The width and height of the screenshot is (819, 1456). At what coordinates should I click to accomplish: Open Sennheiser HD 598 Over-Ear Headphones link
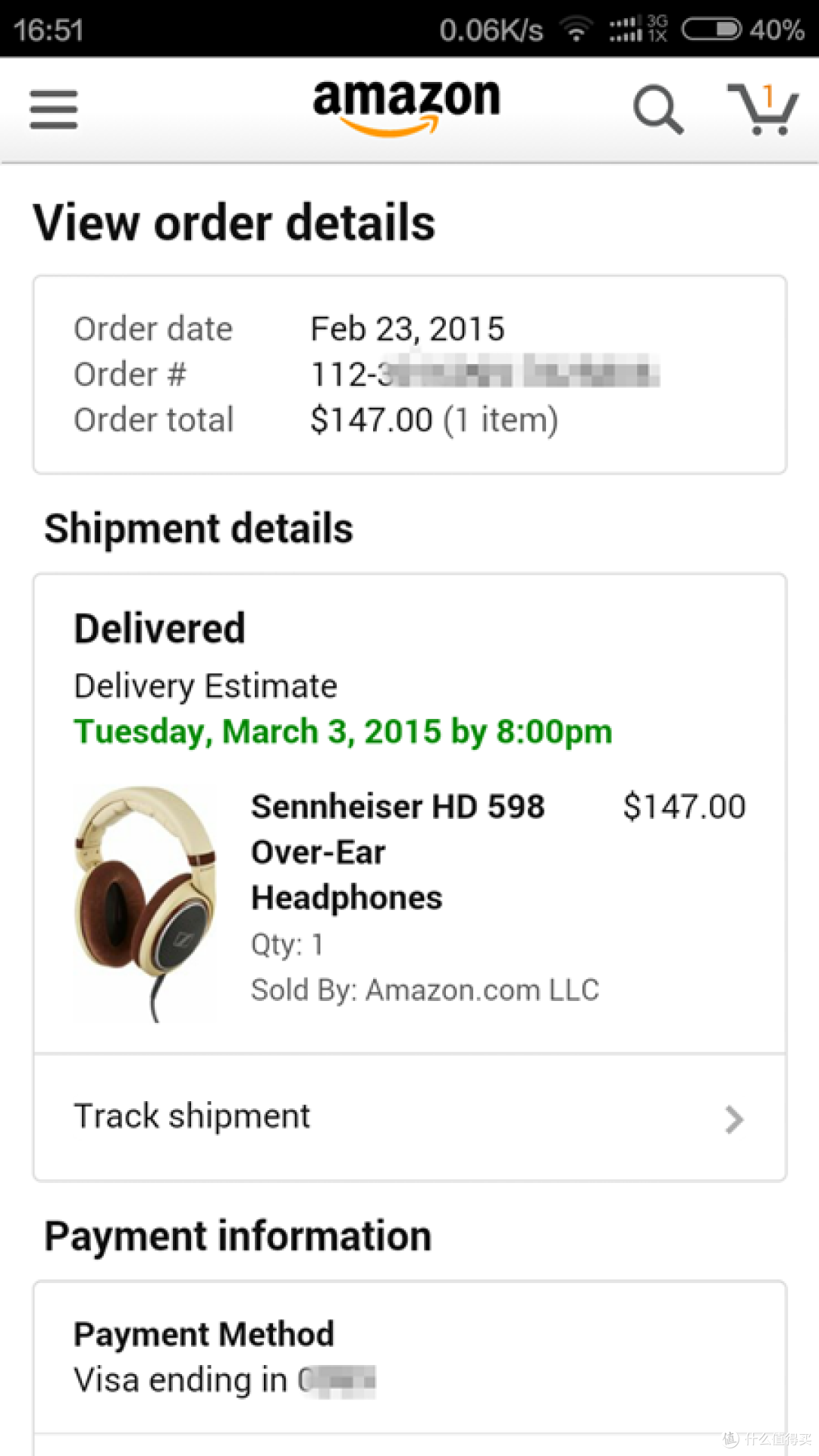click(x=398, y=852)
